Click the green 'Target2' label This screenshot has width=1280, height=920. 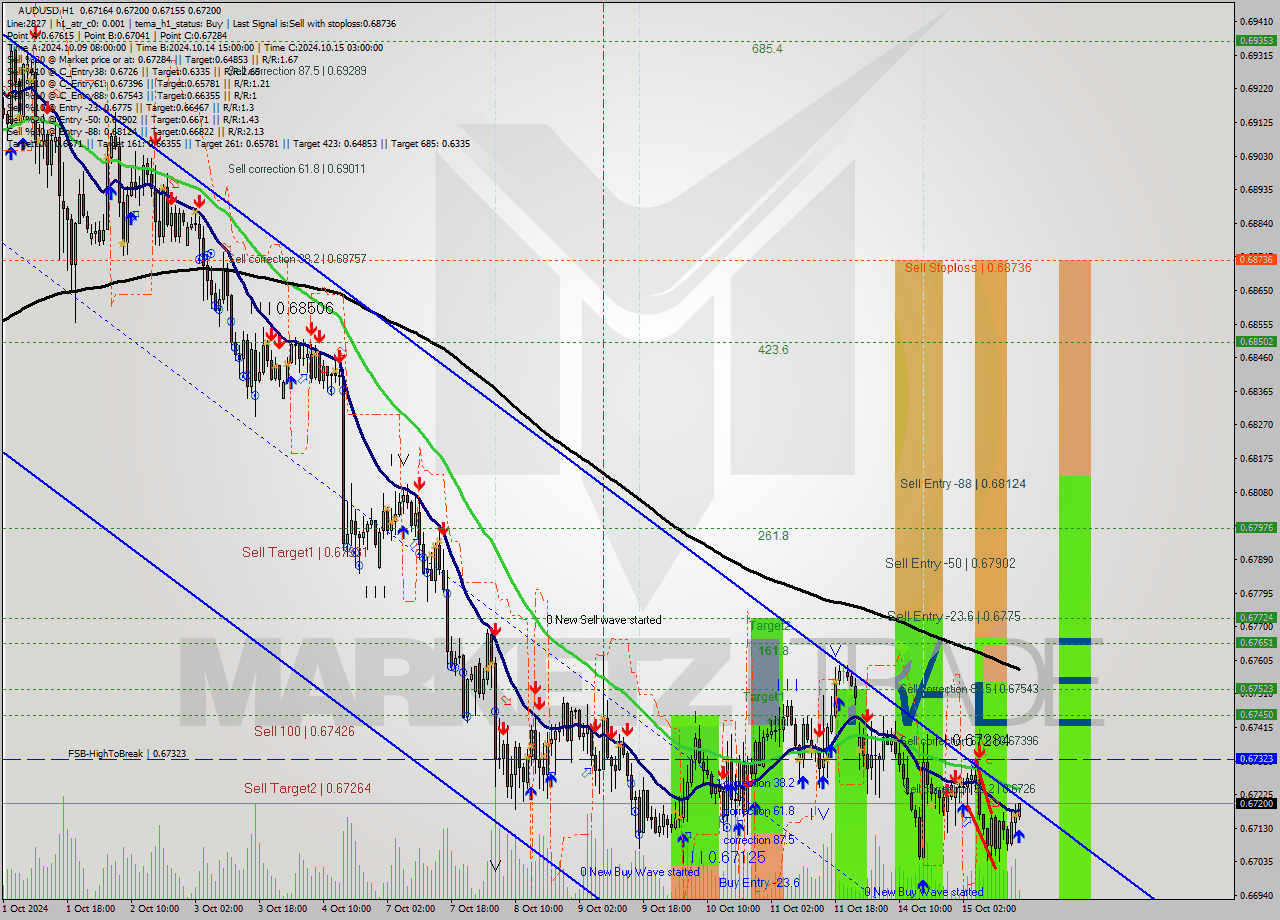click(x=768, y=626)
